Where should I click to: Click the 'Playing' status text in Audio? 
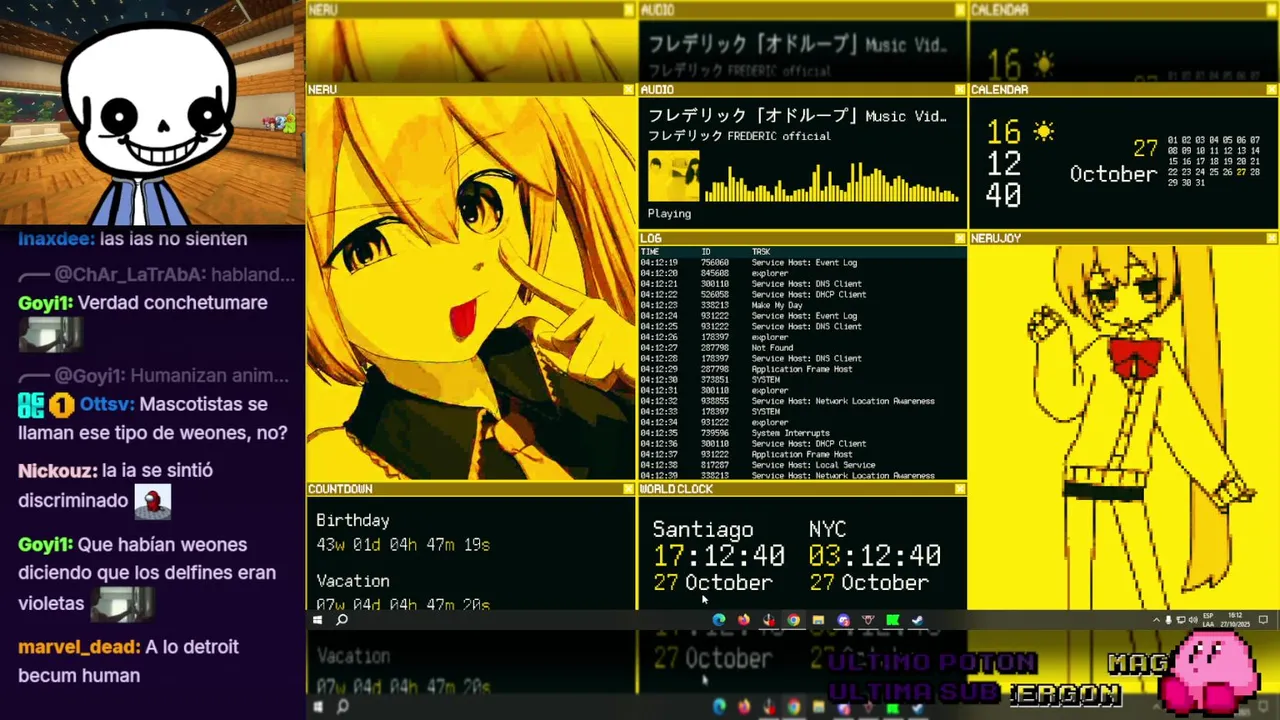(x=669, y=213)
